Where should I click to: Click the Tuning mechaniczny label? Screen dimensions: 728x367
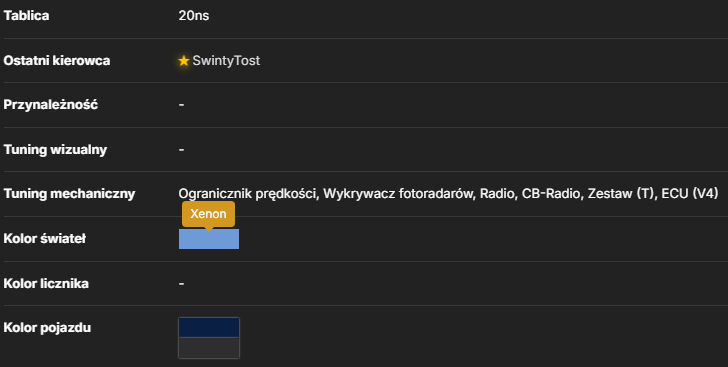pos(69,194)
